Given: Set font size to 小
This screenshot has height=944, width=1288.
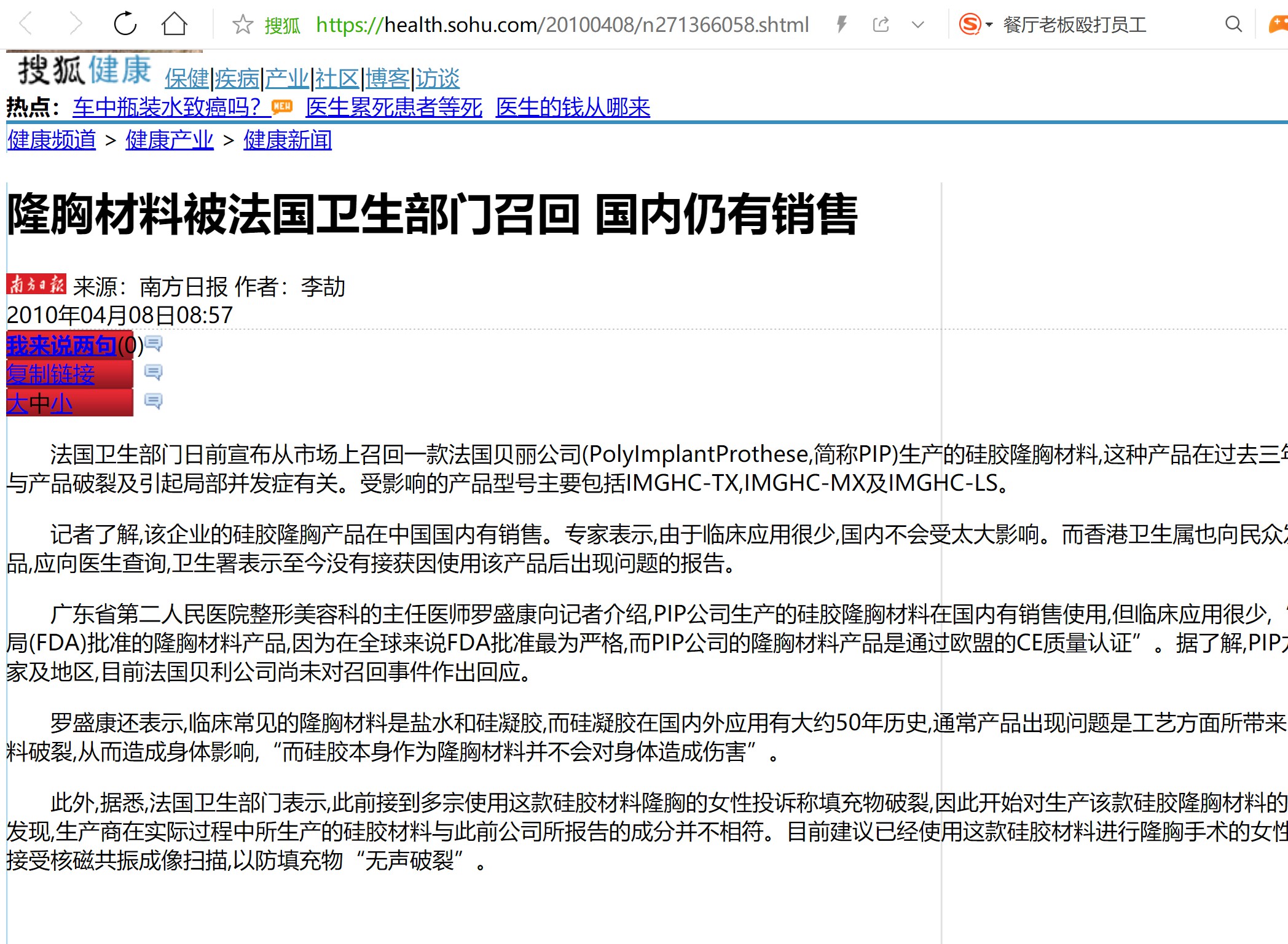Looking at the screenshot, I should (x=61, y=404).
